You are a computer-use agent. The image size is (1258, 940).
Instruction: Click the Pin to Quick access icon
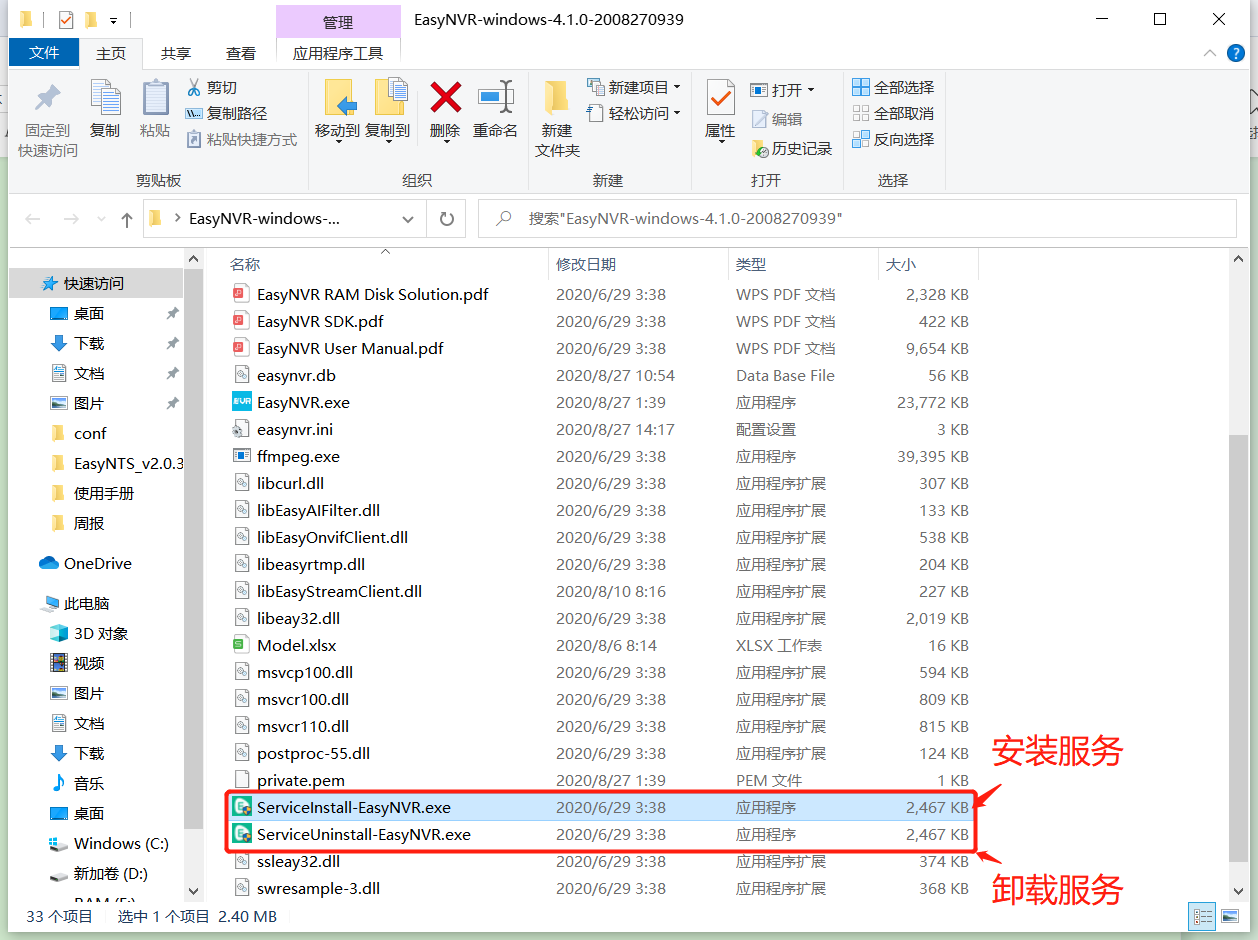(47, 99)
